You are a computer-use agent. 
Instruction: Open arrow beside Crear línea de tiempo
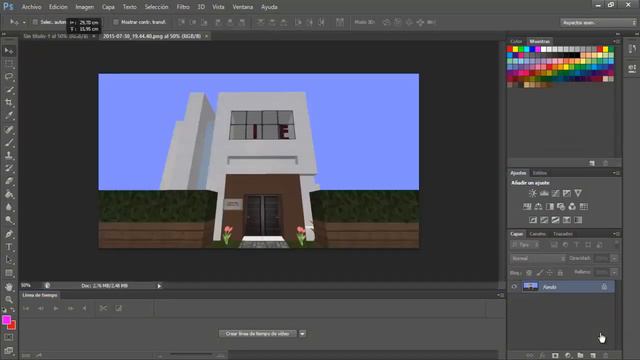(x=302, y=334)
